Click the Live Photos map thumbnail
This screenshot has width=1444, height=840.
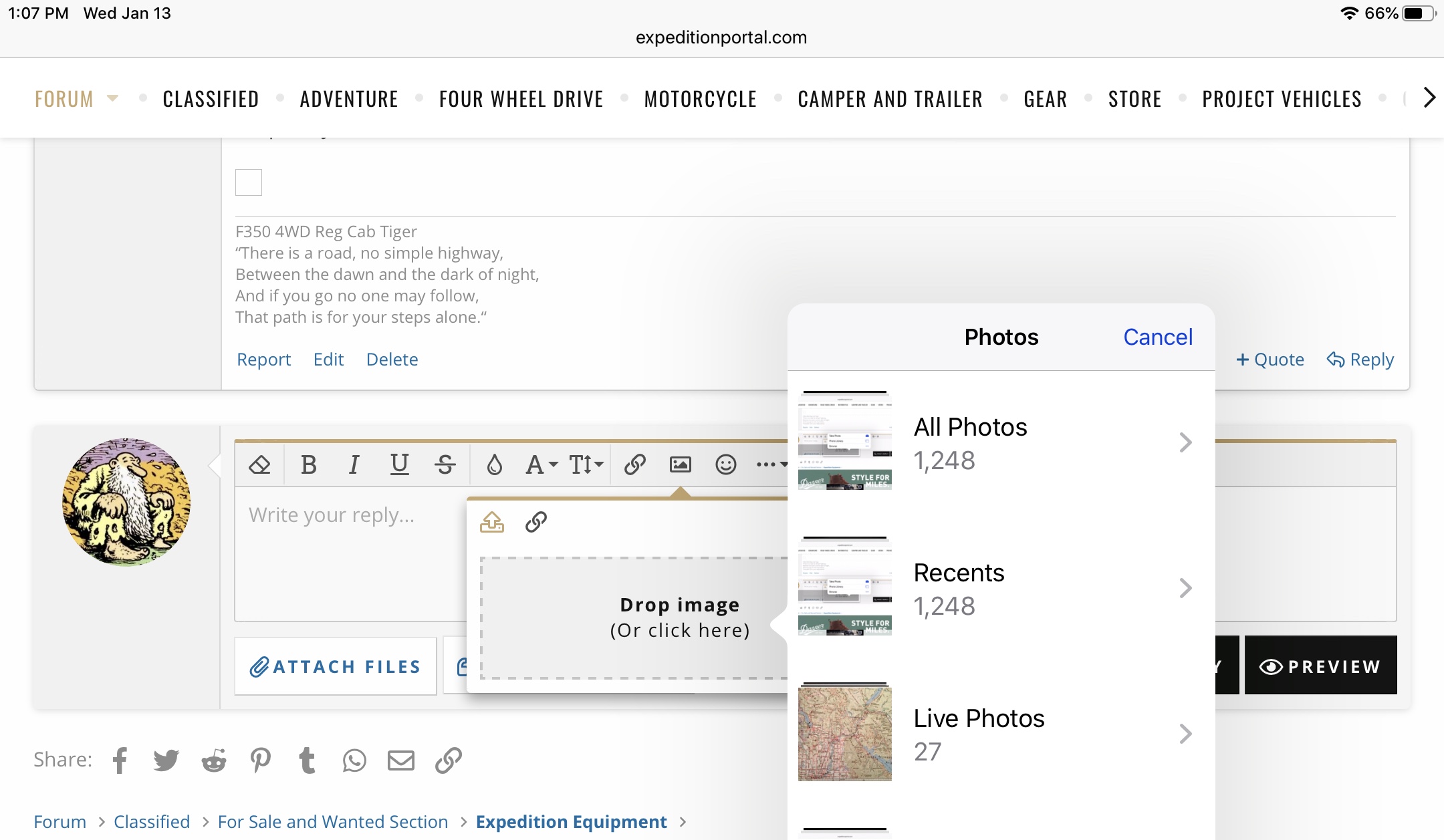point(845,732)
